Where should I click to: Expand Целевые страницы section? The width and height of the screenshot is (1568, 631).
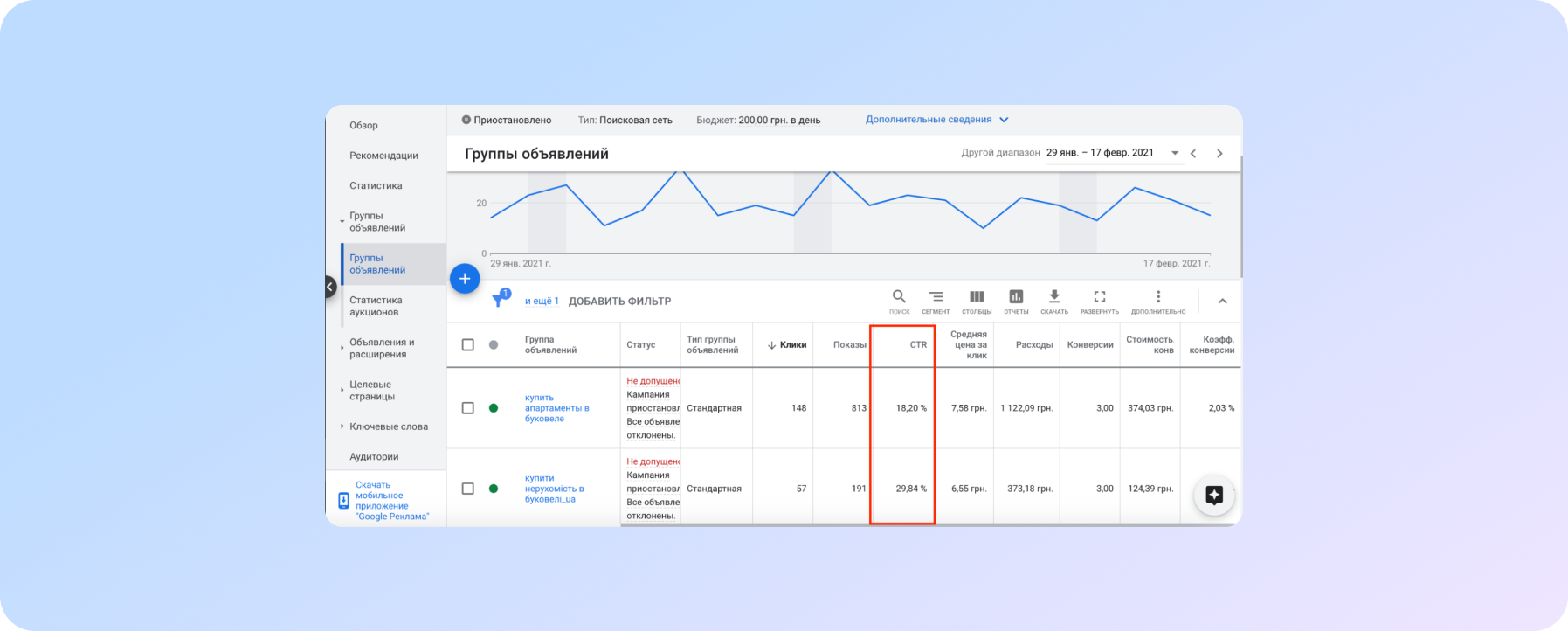click(342, 390)
